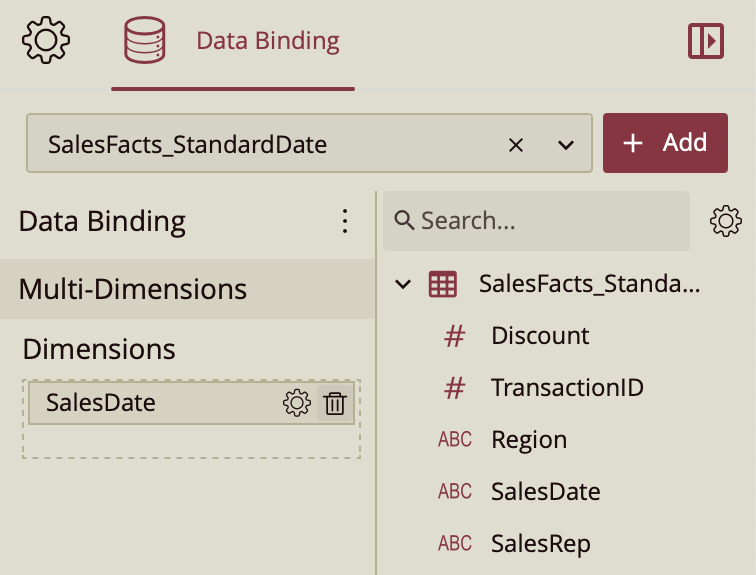Viewport: 756px width, 575px height.
Task: Select the SalesRep field
Action: tap(540, 544)
